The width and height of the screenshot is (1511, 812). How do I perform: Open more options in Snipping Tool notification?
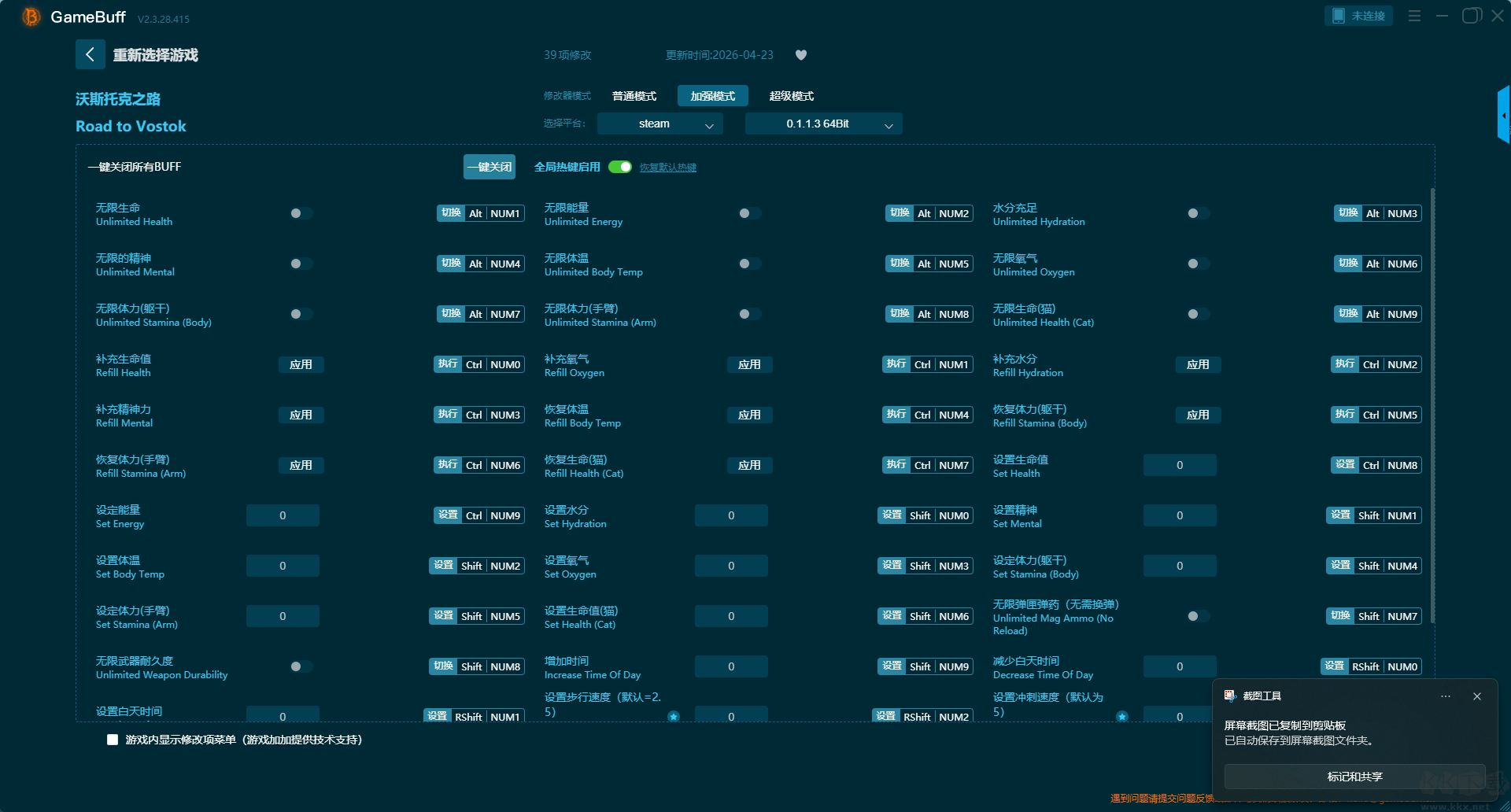click(1446, 696)
